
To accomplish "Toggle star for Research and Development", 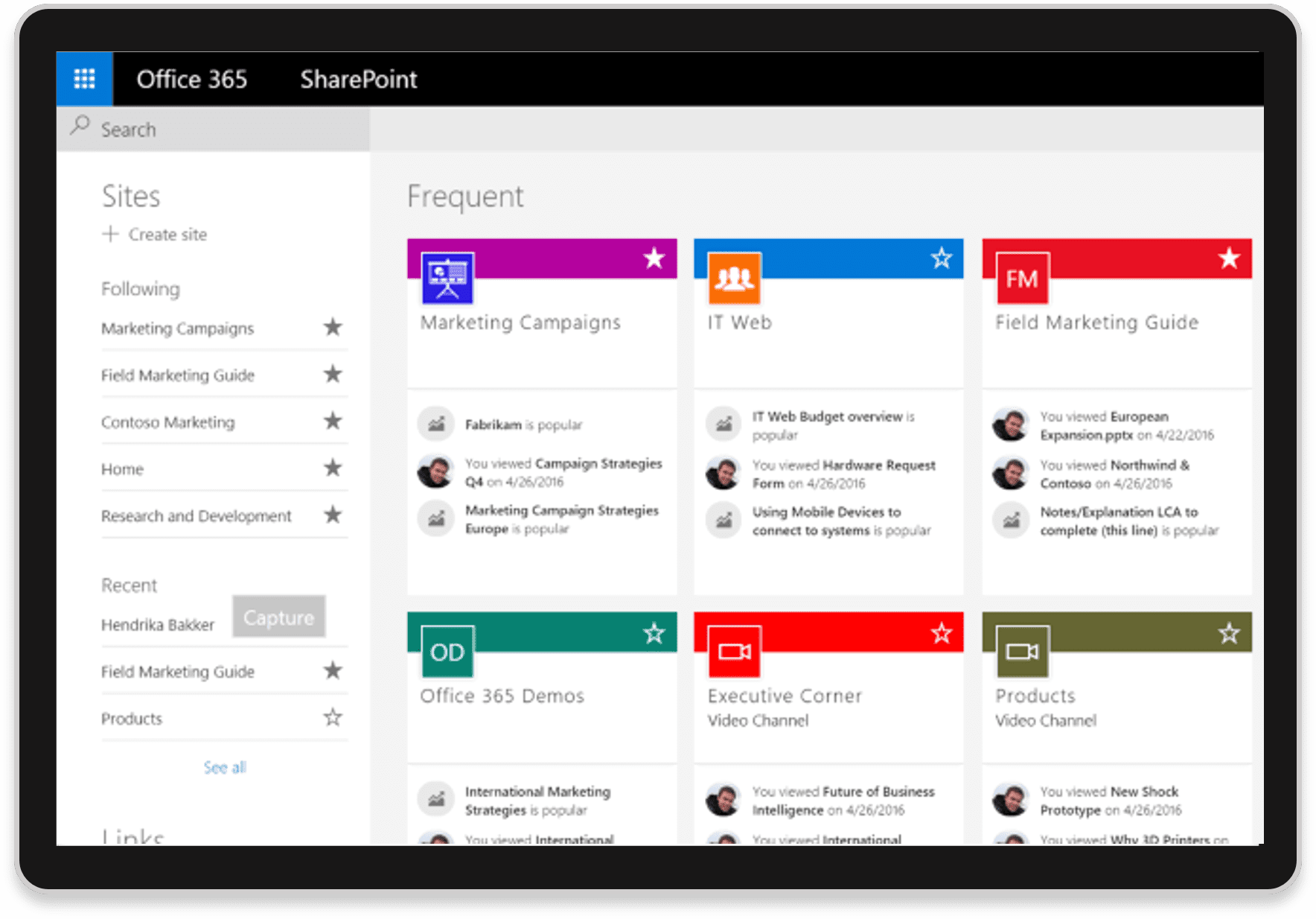I will (333, 515).
